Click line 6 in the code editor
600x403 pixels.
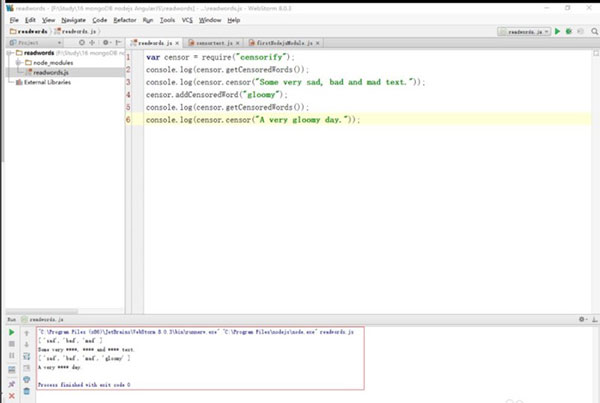[x=250, y=119]
